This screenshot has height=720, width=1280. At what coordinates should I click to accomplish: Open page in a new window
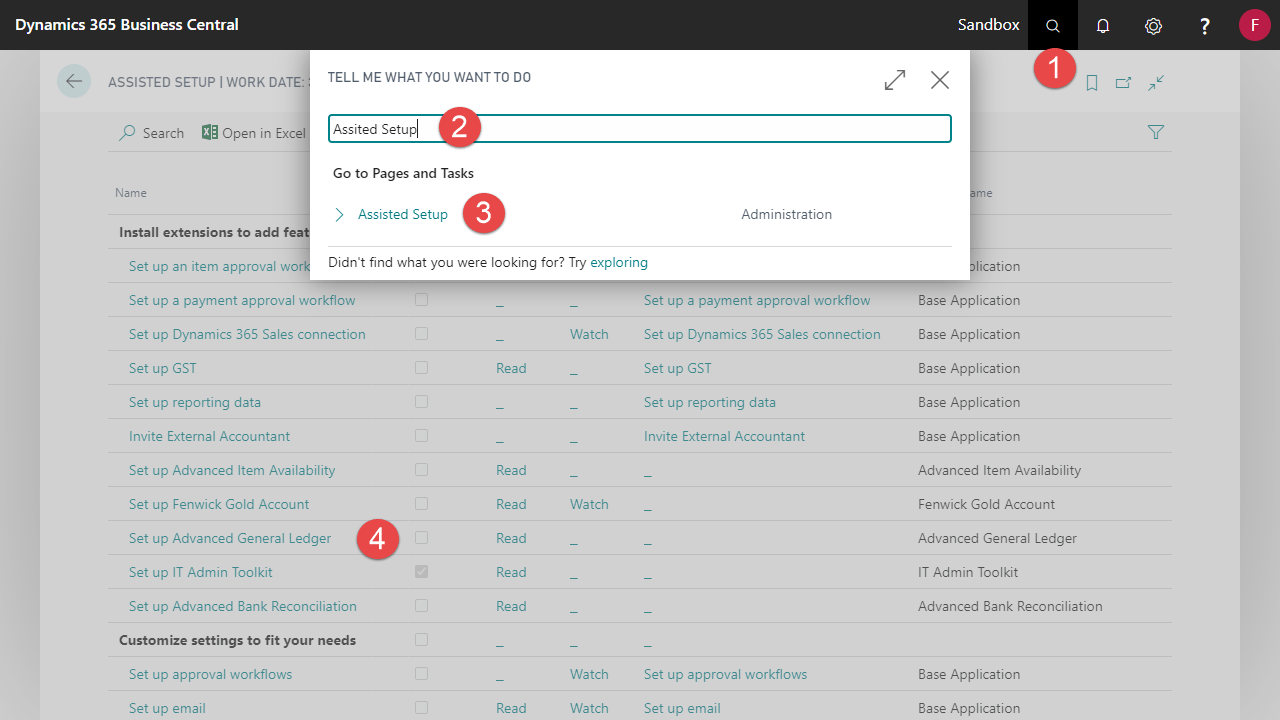[1123, 83]
